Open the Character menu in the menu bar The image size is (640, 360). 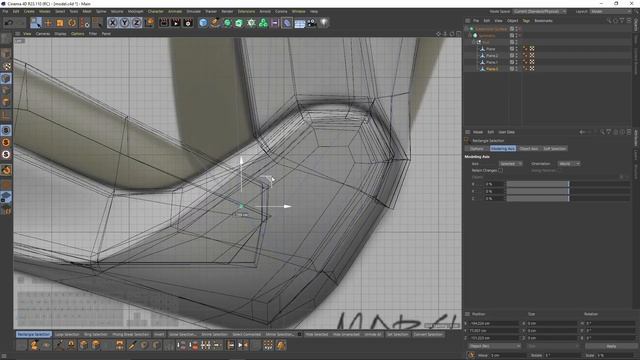click(156, 11)
